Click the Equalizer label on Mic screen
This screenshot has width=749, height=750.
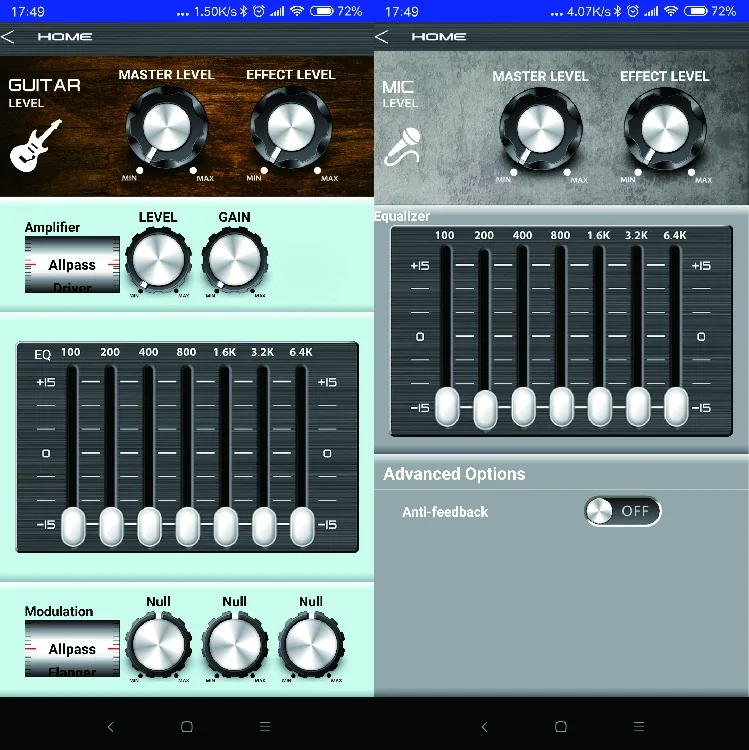[402, 216]
